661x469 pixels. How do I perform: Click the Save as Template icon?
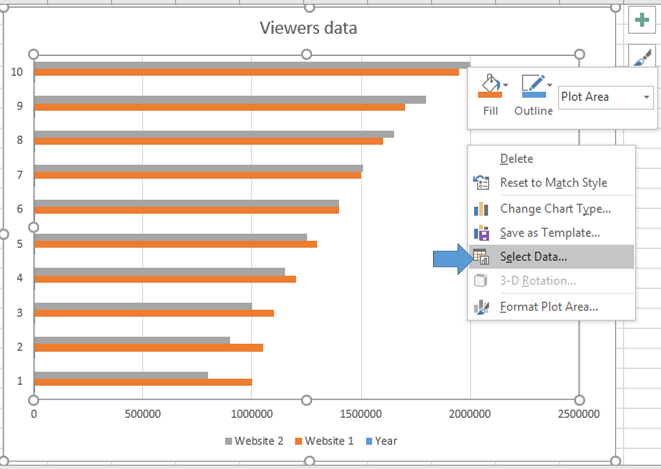coord(482,232)
